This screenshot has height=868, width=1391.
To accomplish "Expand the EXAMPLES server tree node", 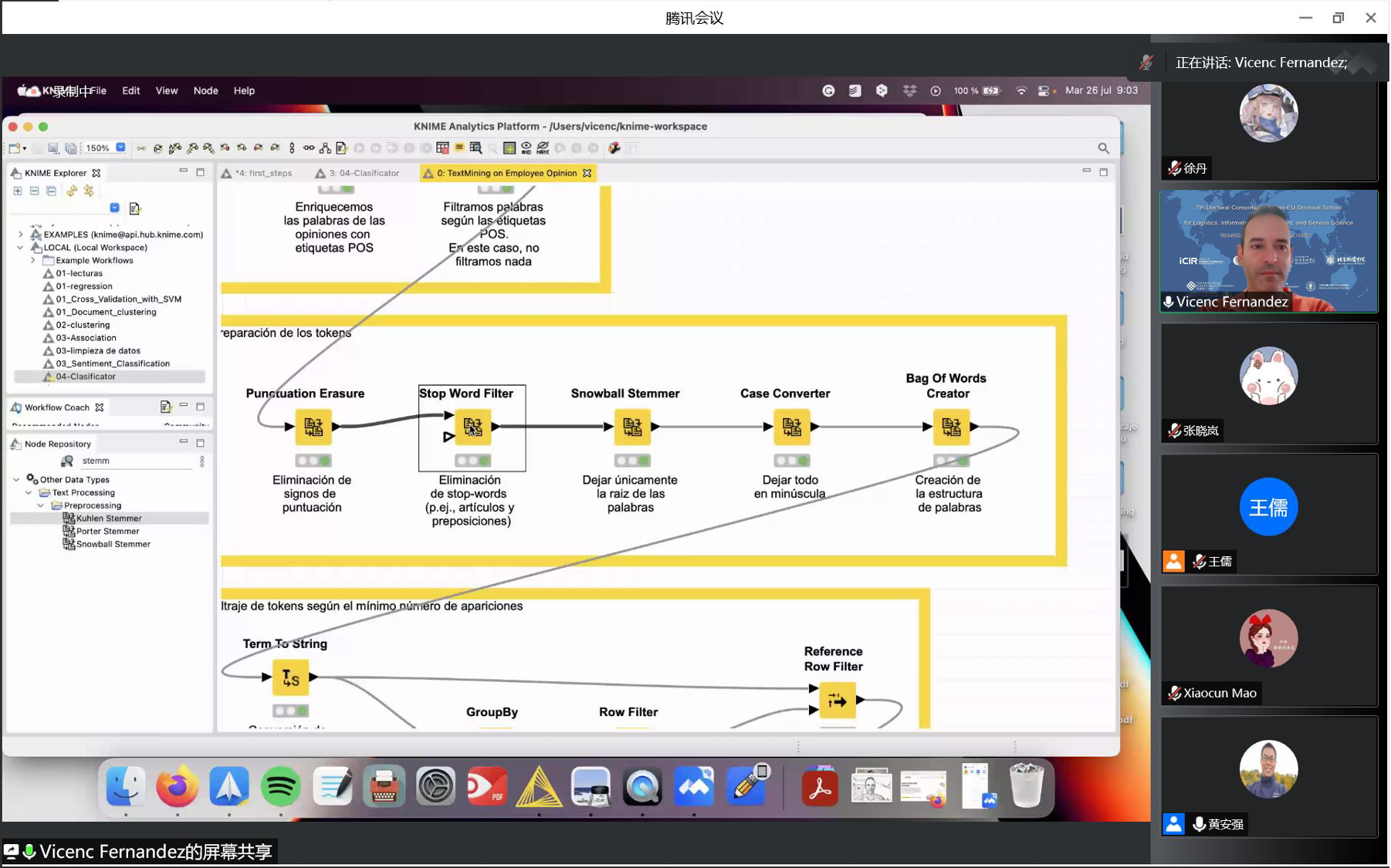I will coord(21,235).
